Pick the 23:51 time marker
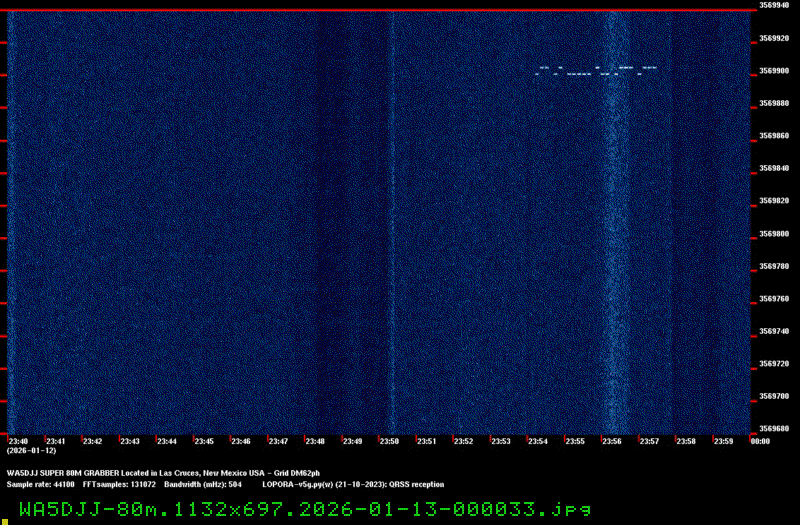This screenshot has width=800, height=525. coord(427,441)
